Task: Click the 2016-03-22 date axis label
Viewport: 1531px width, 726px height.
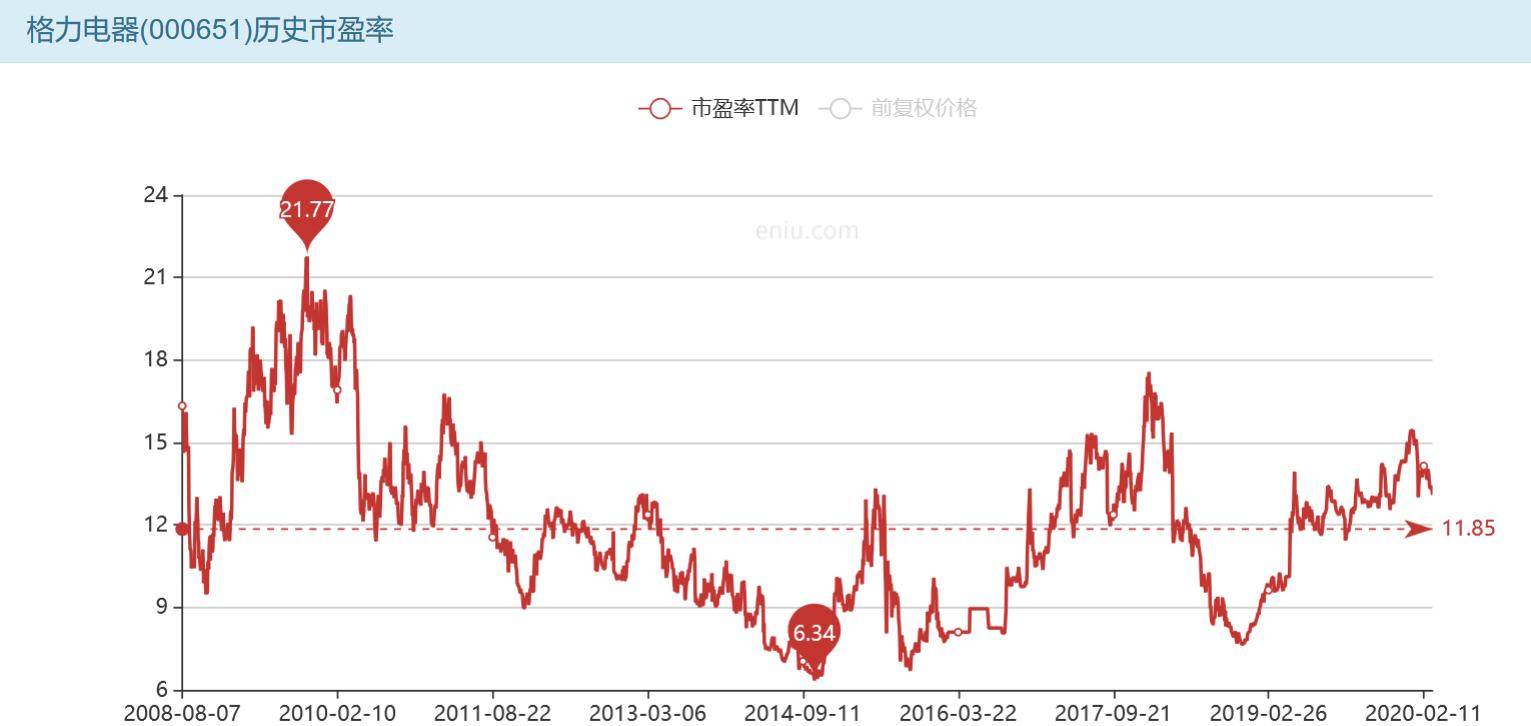Action: (958, 713)
